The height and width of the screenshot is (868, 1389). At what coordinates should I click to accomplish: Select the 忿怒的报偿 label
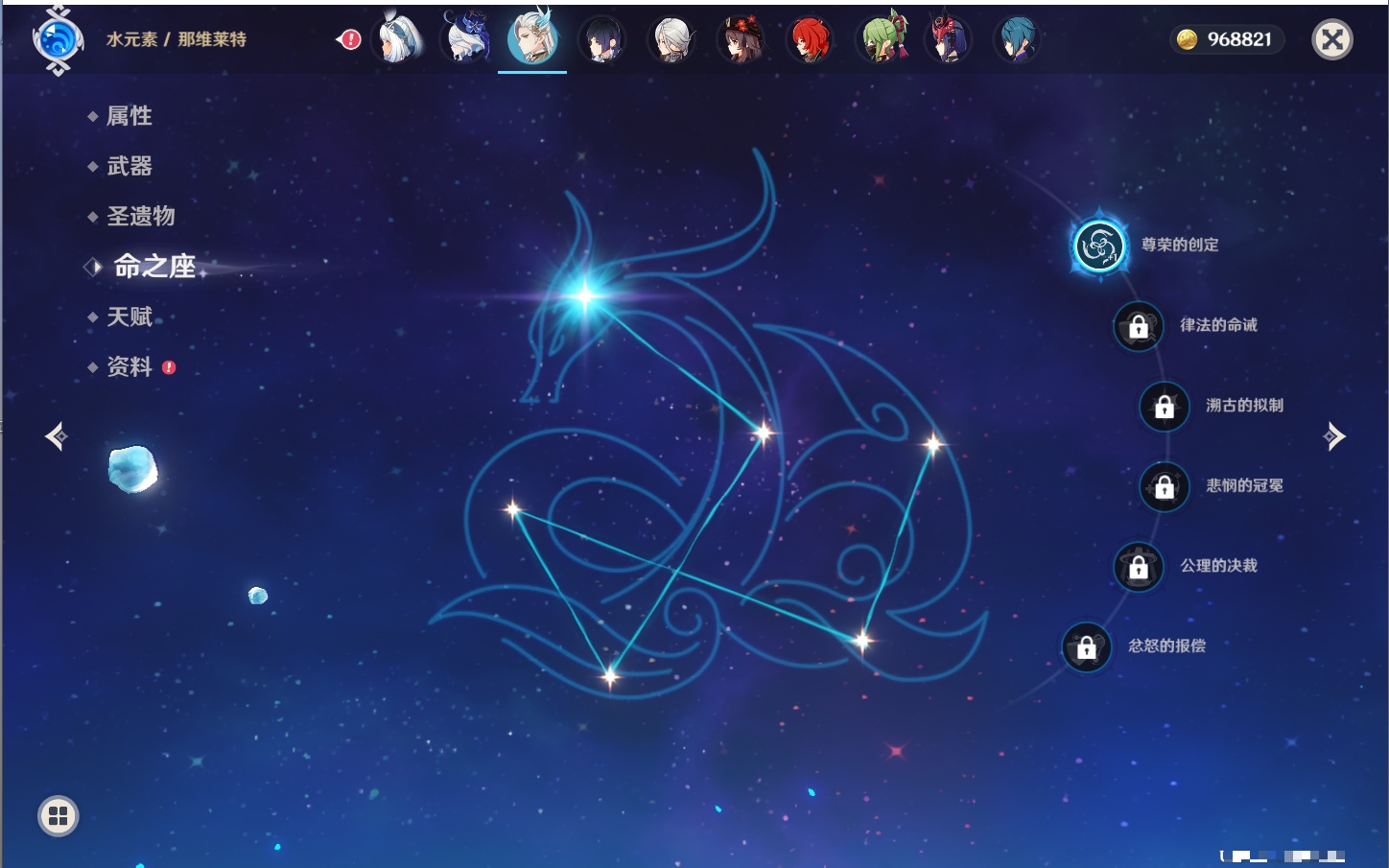coord(1166,645)
